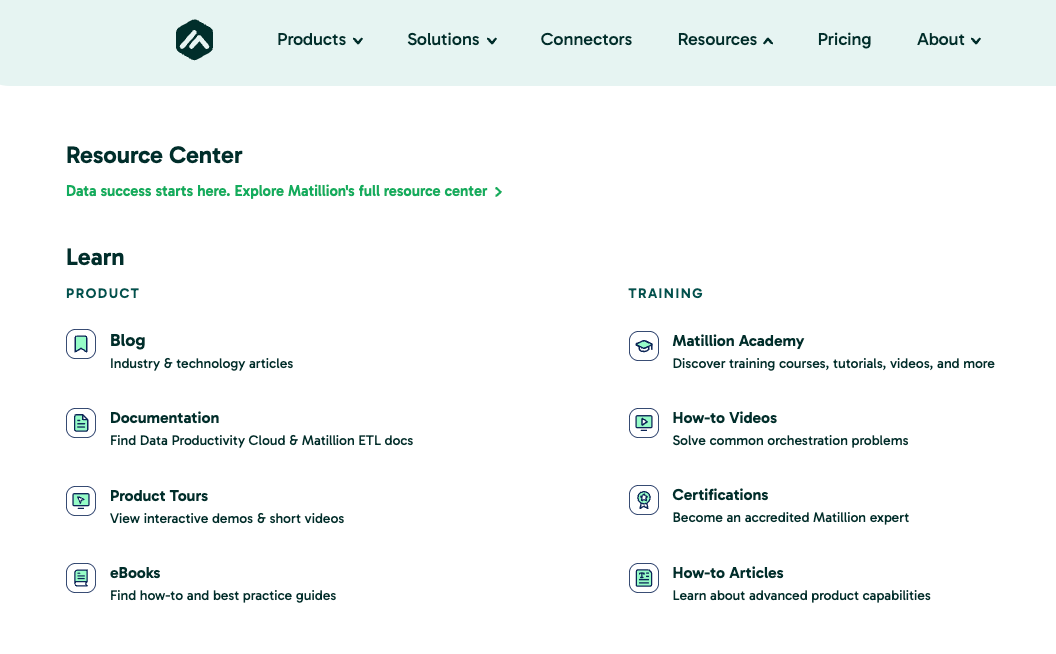
Task: Click 'Learn about advanced product capabilities' text
Action: click(801, 596)
